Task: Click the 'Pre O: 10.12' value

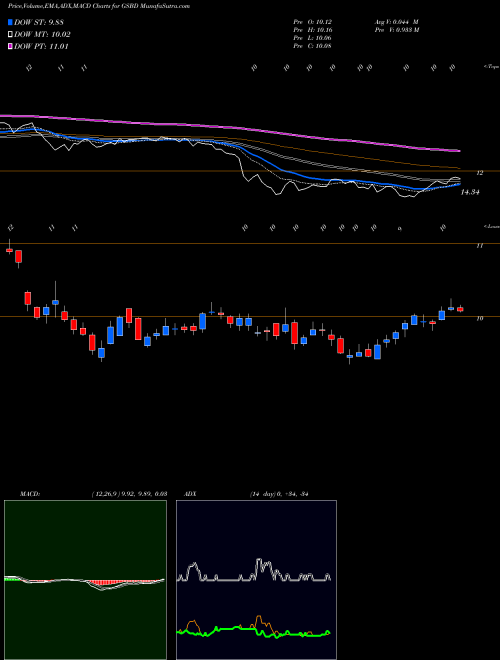Action: [312, 22]
